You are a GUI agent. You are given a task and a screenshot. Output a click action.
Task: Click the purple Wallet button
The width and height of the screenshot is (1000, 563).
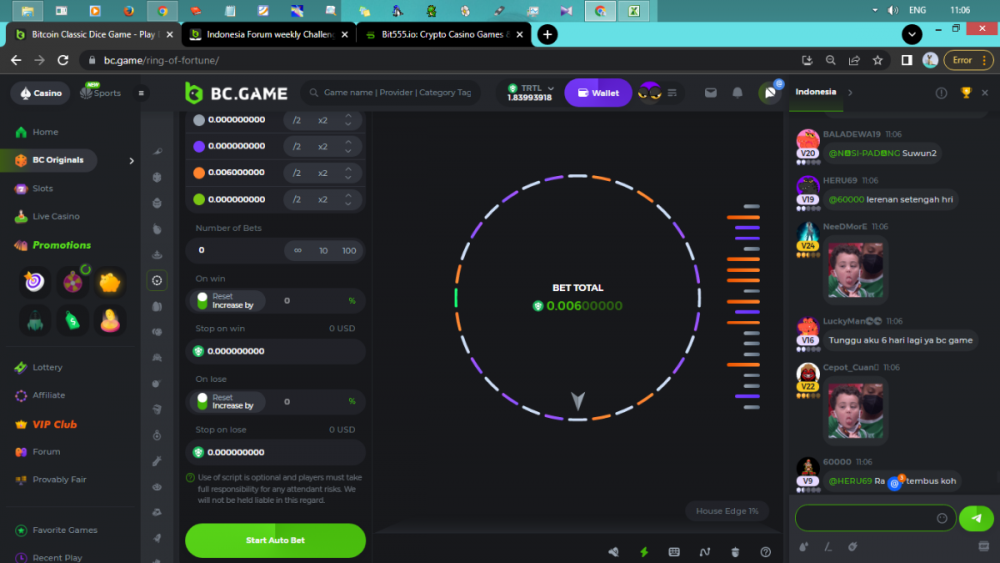coord(598,93)
